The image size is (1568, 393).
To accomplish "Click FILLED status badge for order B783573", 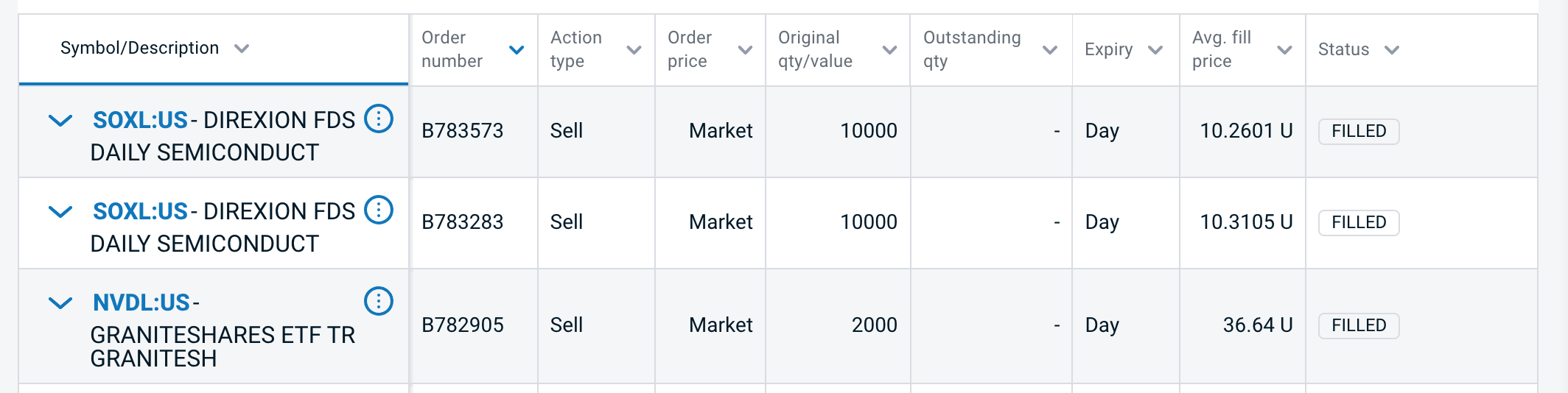I will (x=1358, y=131).
